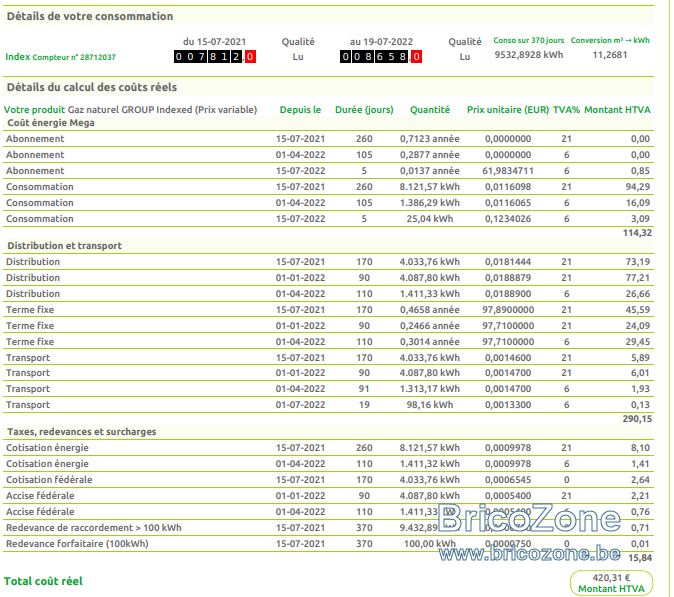This screenshot has width=674, height=597.
Task: Select the taxes subtotal '15,84'
Action: (x=640, y=558)
